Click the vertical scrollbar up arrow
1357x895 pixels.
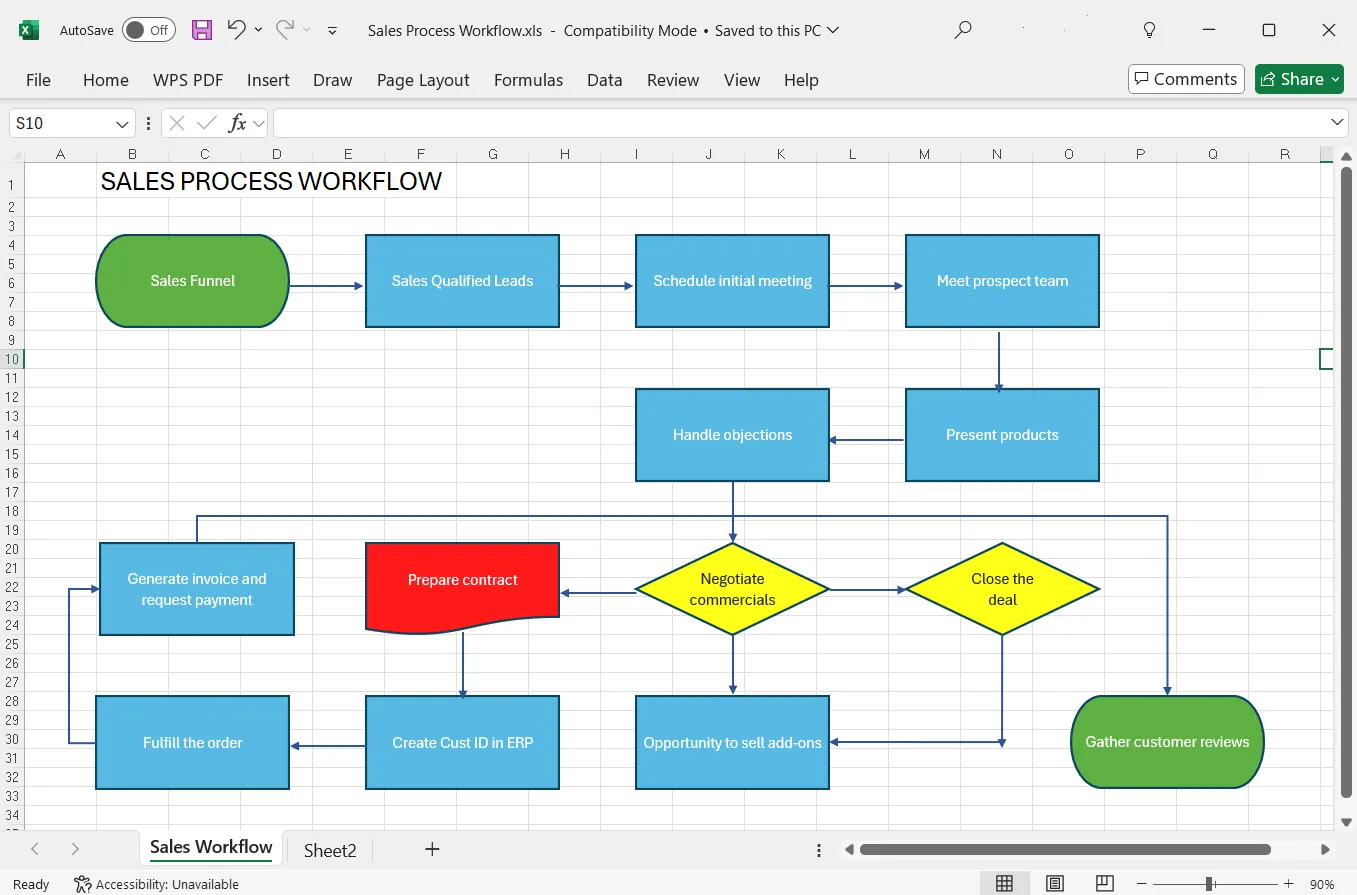coord(1346,156)
